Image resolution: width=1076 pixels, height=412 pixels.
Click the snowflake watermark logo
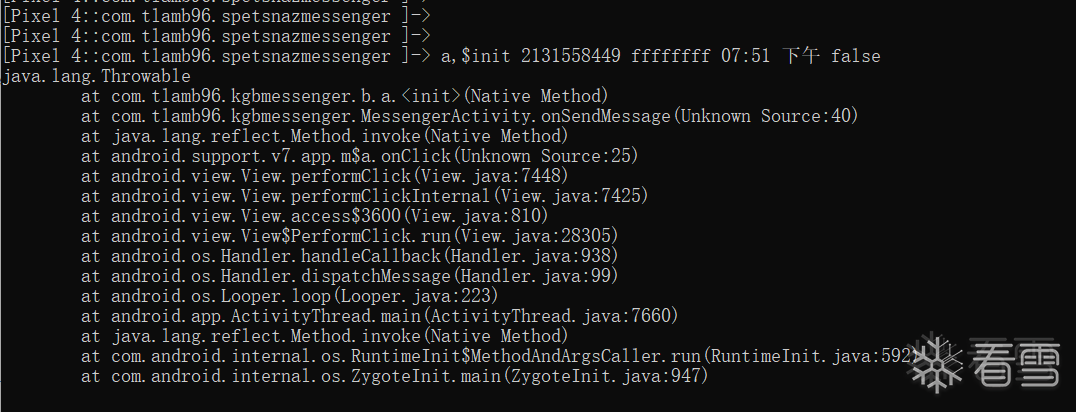(x=937, y=362)
